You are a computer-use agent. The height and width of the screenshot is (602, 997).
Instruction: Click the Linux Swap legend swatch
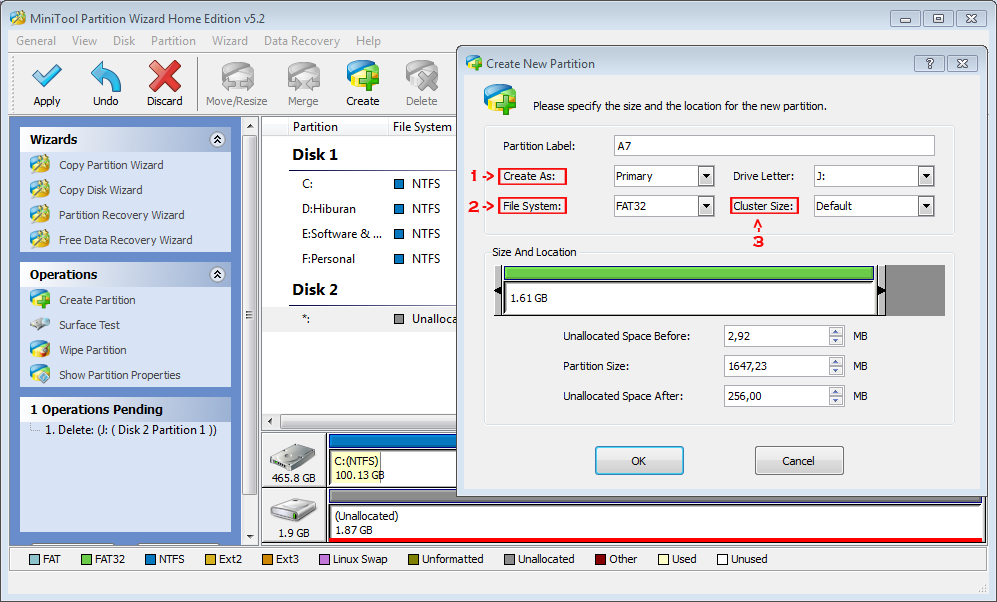324,559
